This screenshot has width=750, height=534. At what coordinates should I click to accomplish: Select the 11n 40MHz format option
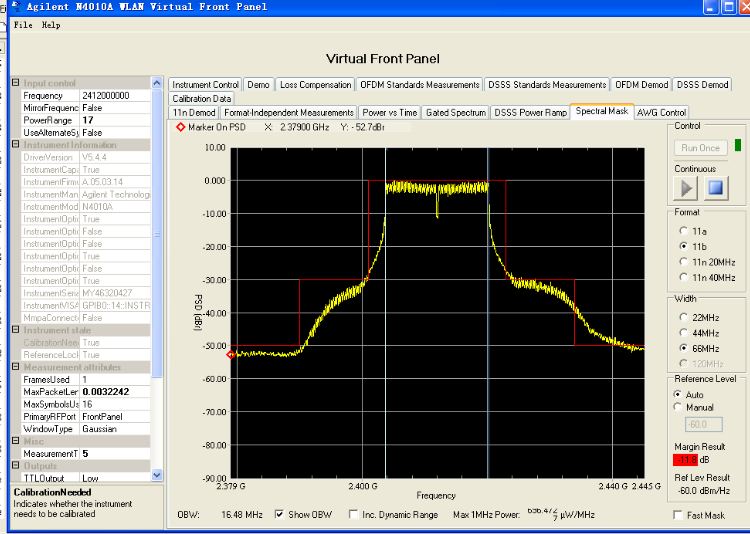tap(684, 277)
